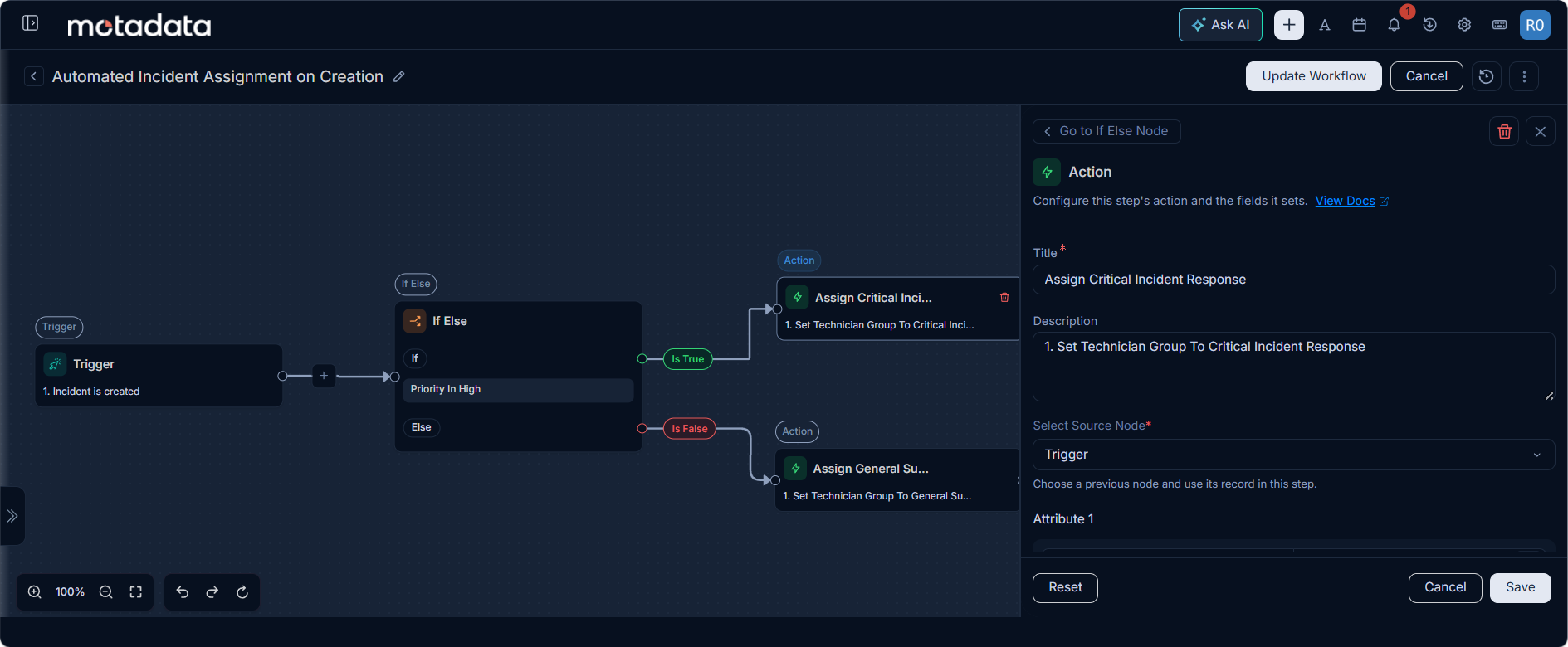
Task: Click Trigger node lightning icon
Action: (x=56, y=364)
